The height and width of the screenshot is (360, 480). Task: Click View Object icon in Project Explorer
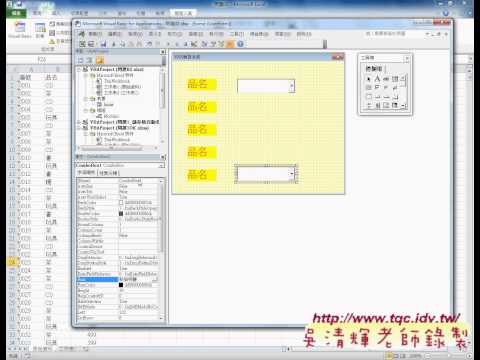(x=89, y=60)
